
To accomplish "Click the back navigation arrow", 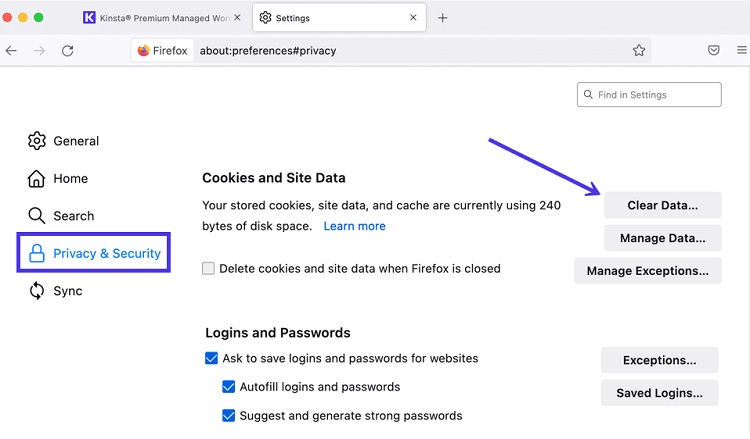I will coord(11,51).
